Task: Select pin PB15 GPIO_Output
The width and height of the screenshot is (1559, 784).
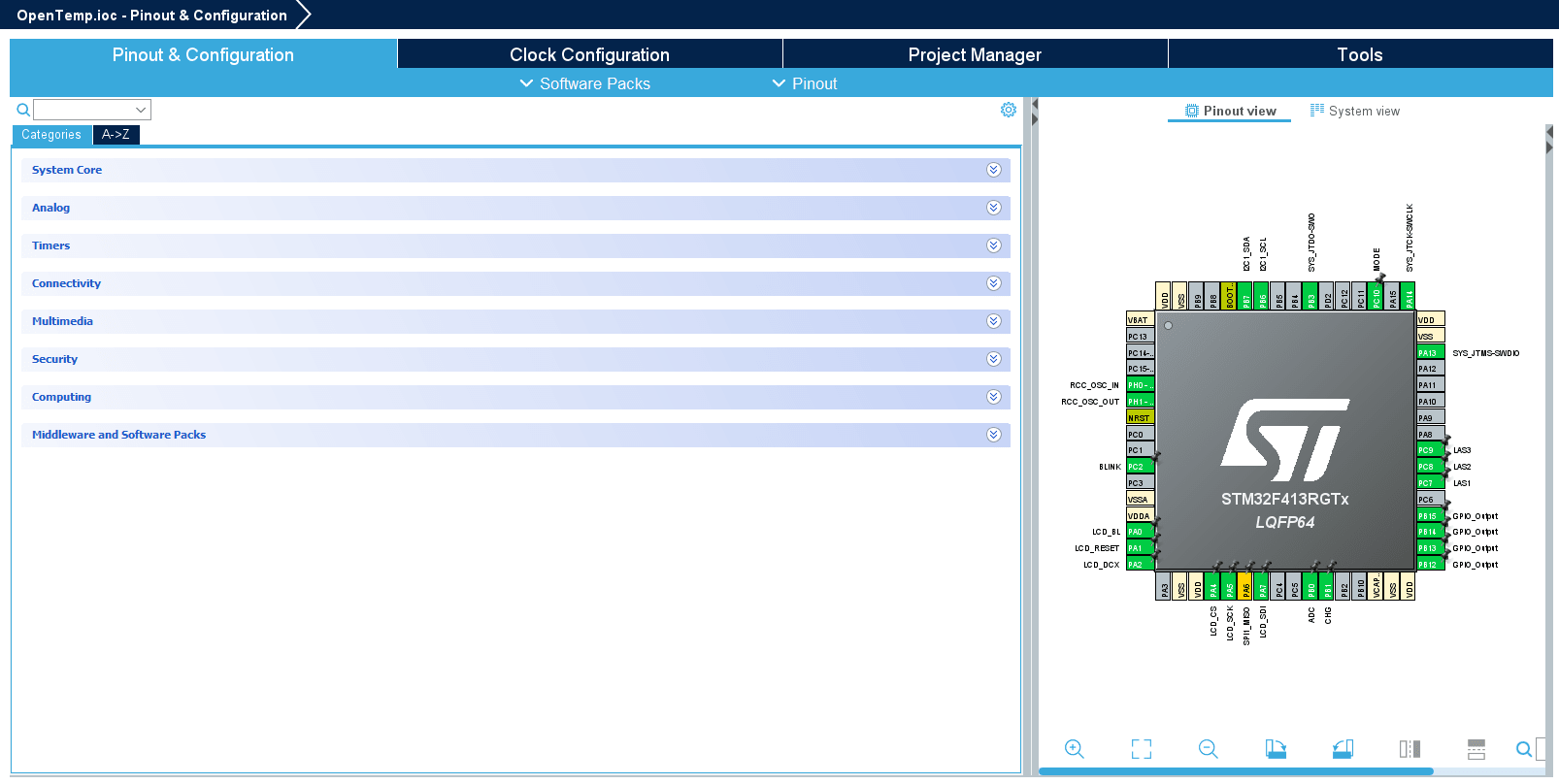Action: click(x=1431, y=515)
